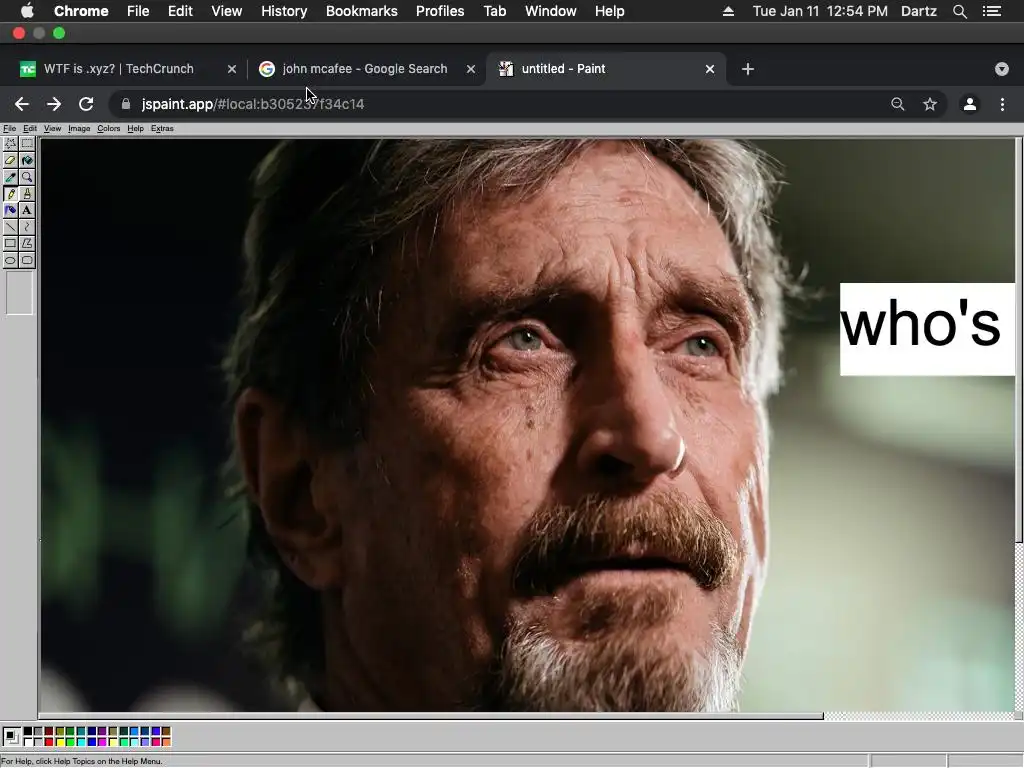
Task: Open the macOS Bookmarks menu
Action: [361, 11]
